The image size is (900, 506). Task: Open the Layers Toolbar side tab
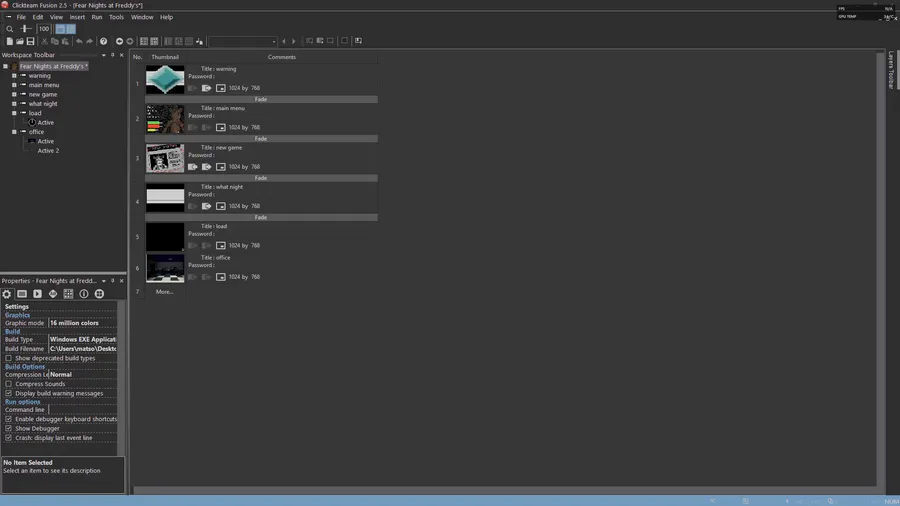891,70
